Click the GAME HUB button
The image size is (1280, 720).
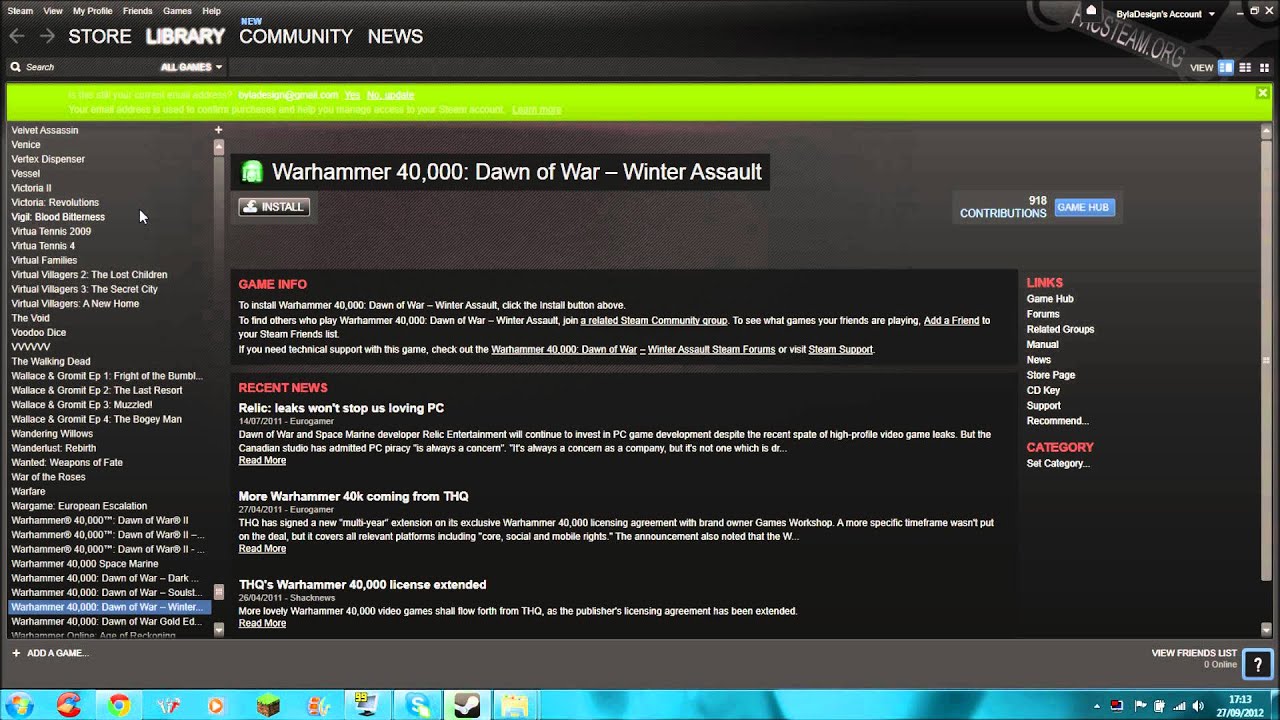pos(1084,207)
